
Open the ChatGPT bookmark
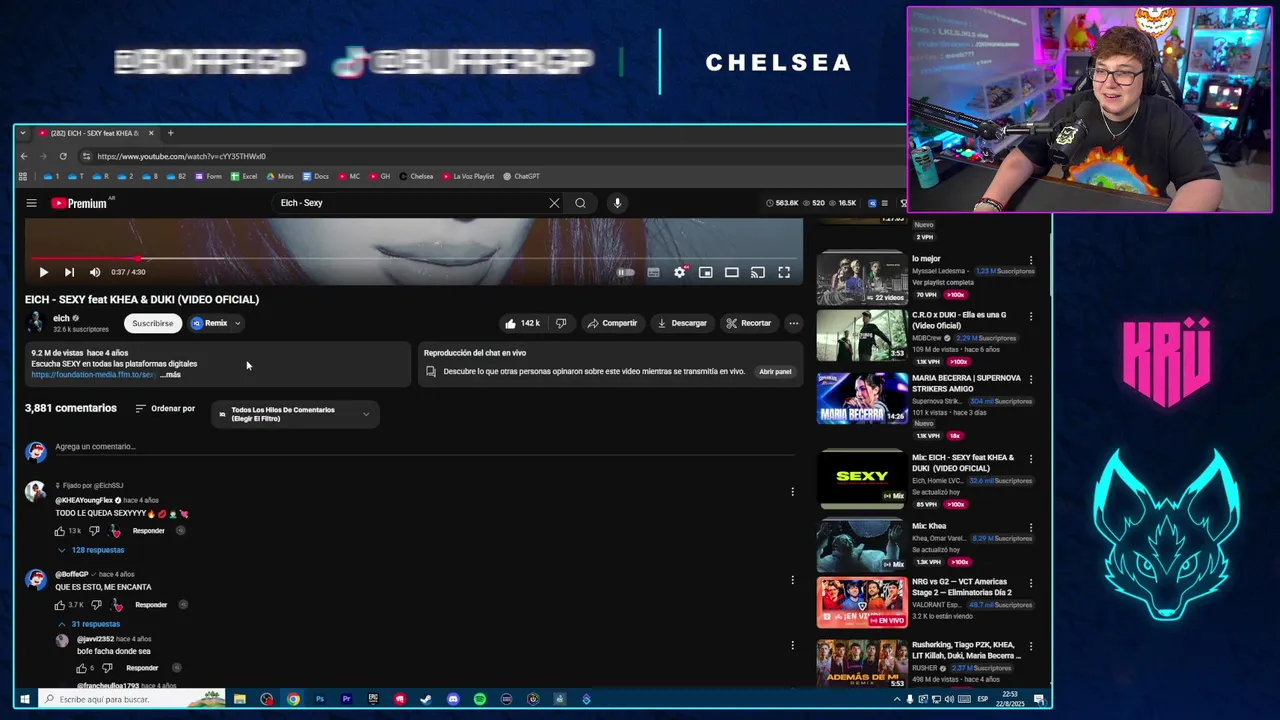[x=521, y=176]
